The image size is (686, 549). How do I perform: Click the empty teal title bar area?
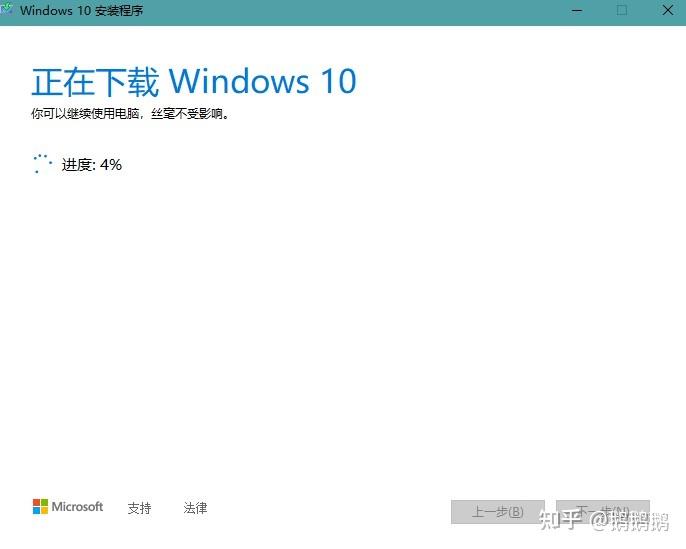pos(350,12)
